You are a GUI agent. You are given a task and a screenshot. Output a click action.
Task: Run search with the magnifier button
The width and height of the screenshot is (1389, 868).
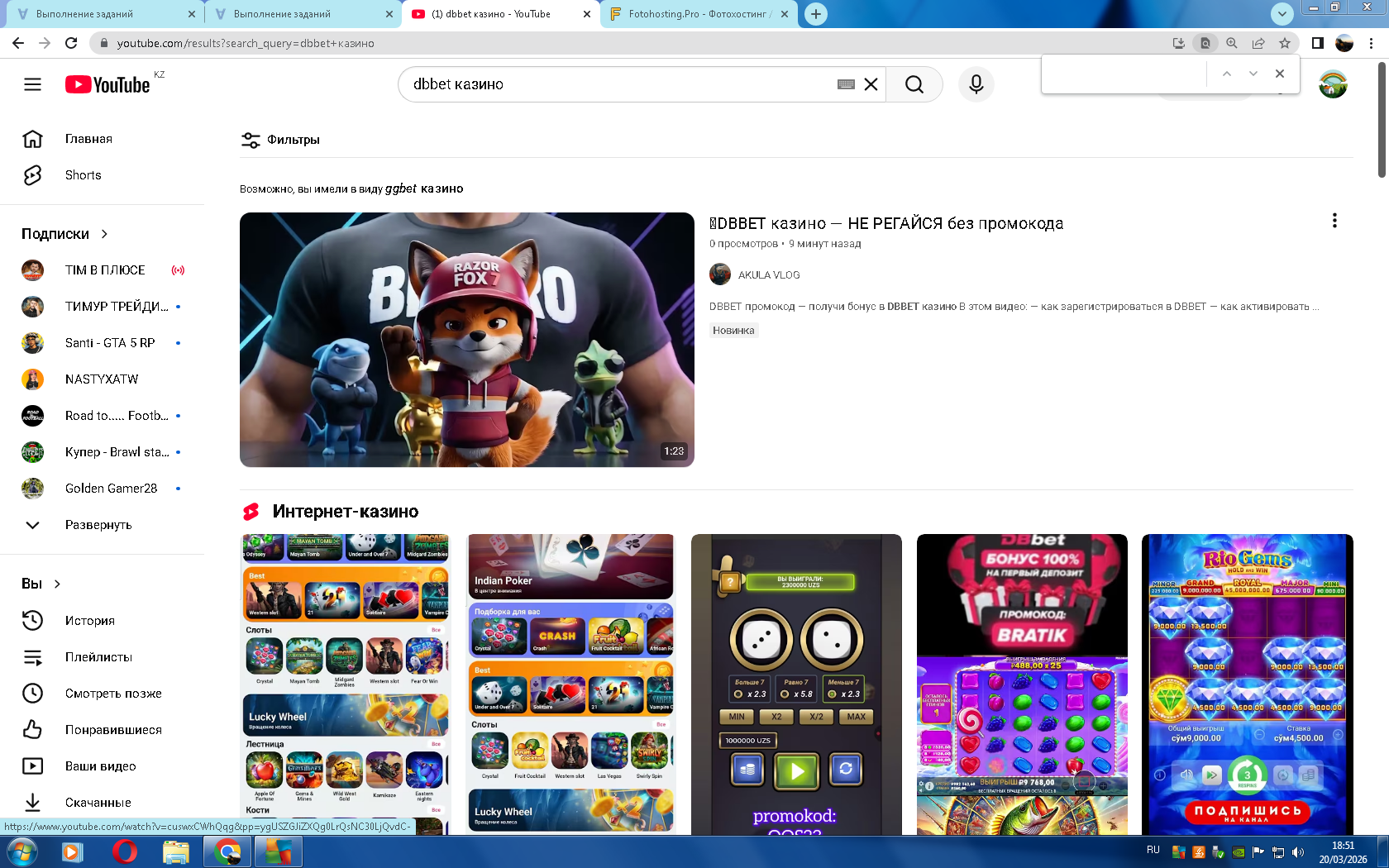914,84
